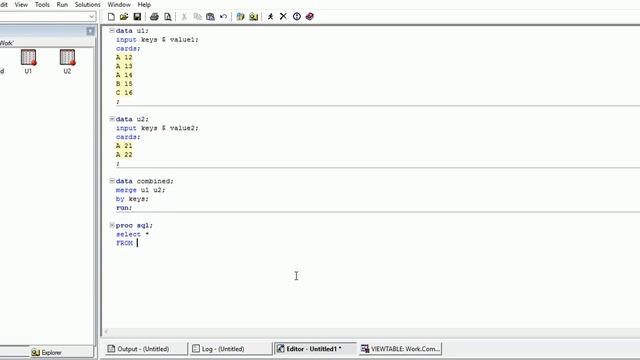The image size is (640, 360).
Task: Collapse the data u2 step
Action: click(112, 119)
